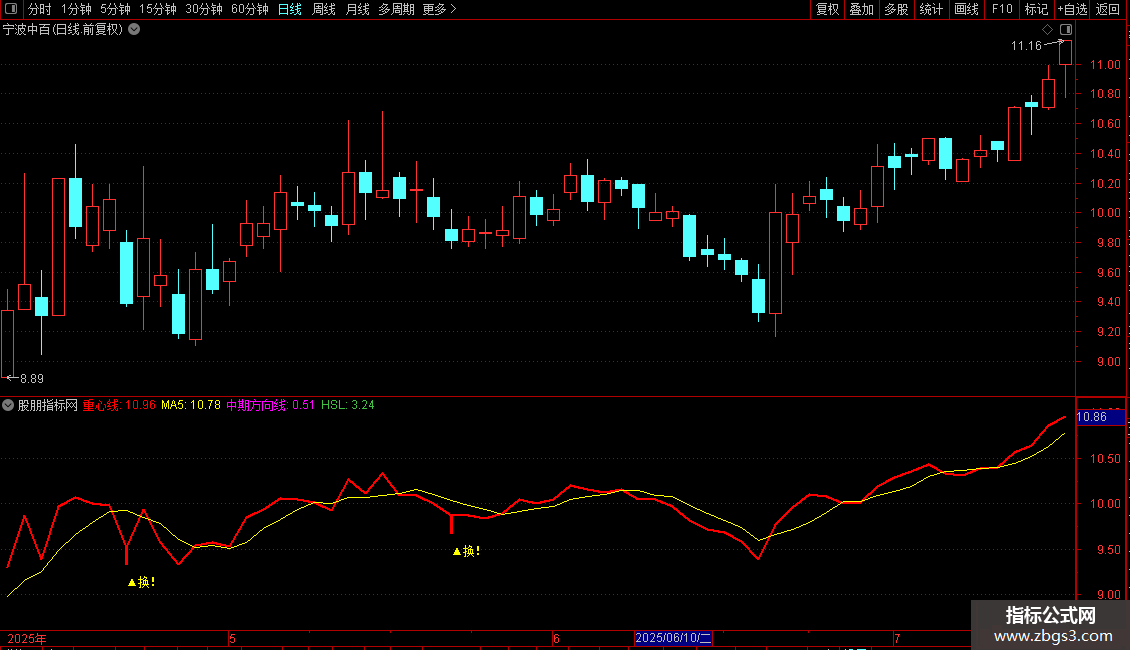Click the month 6 label on time axis

[556, 638]
